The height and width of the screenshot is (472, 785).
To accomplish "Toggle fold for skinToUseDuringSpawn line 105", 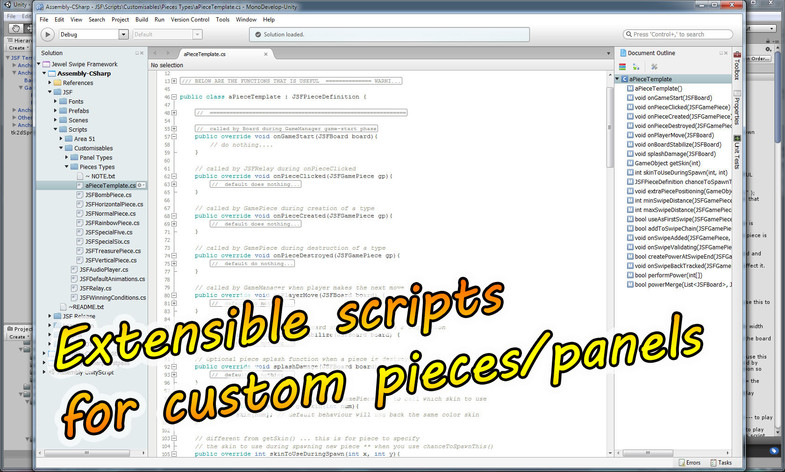I will click(174, 454).
